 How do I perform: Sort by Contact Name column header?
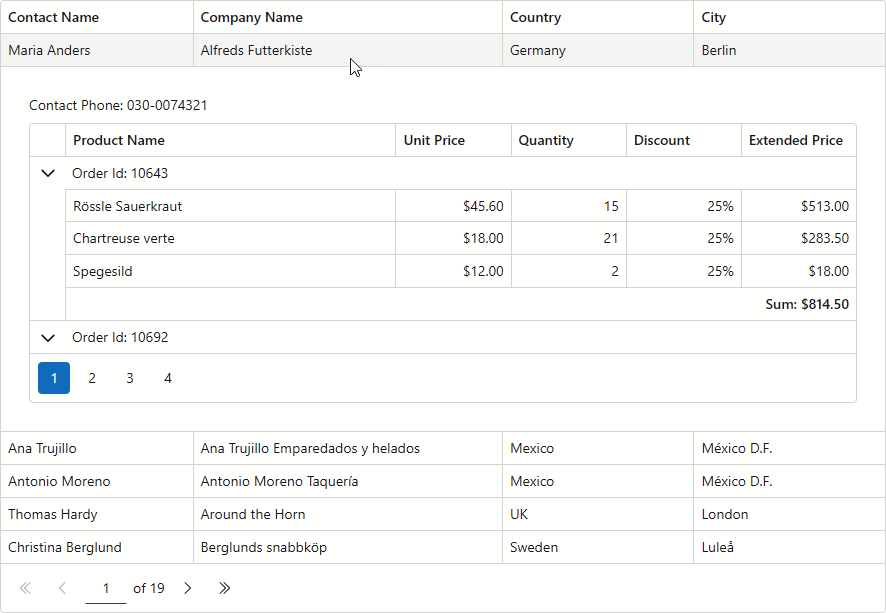(x=97, y=18)
